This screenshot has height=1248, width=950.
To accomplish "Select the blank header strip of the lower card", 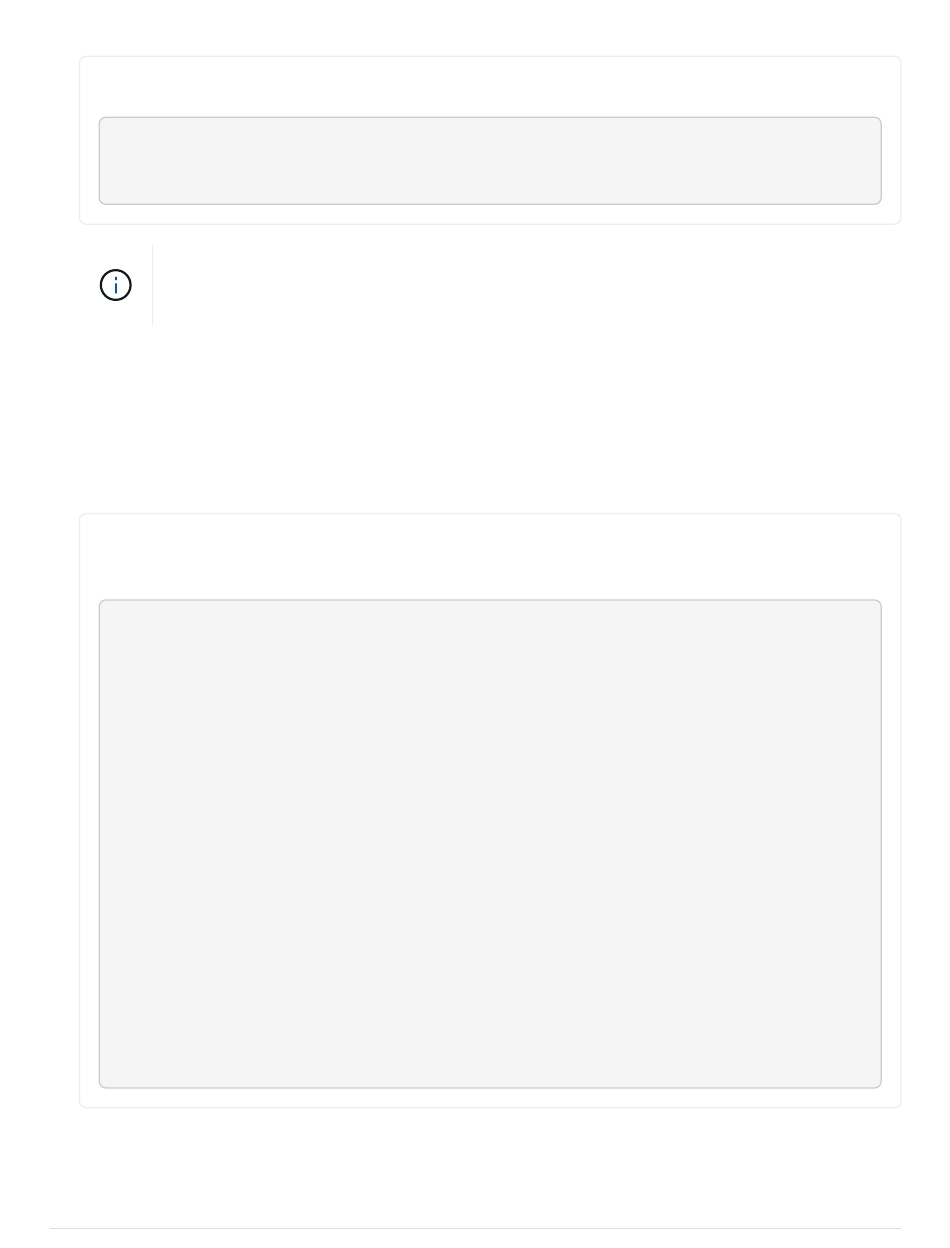I will [490, 557].
